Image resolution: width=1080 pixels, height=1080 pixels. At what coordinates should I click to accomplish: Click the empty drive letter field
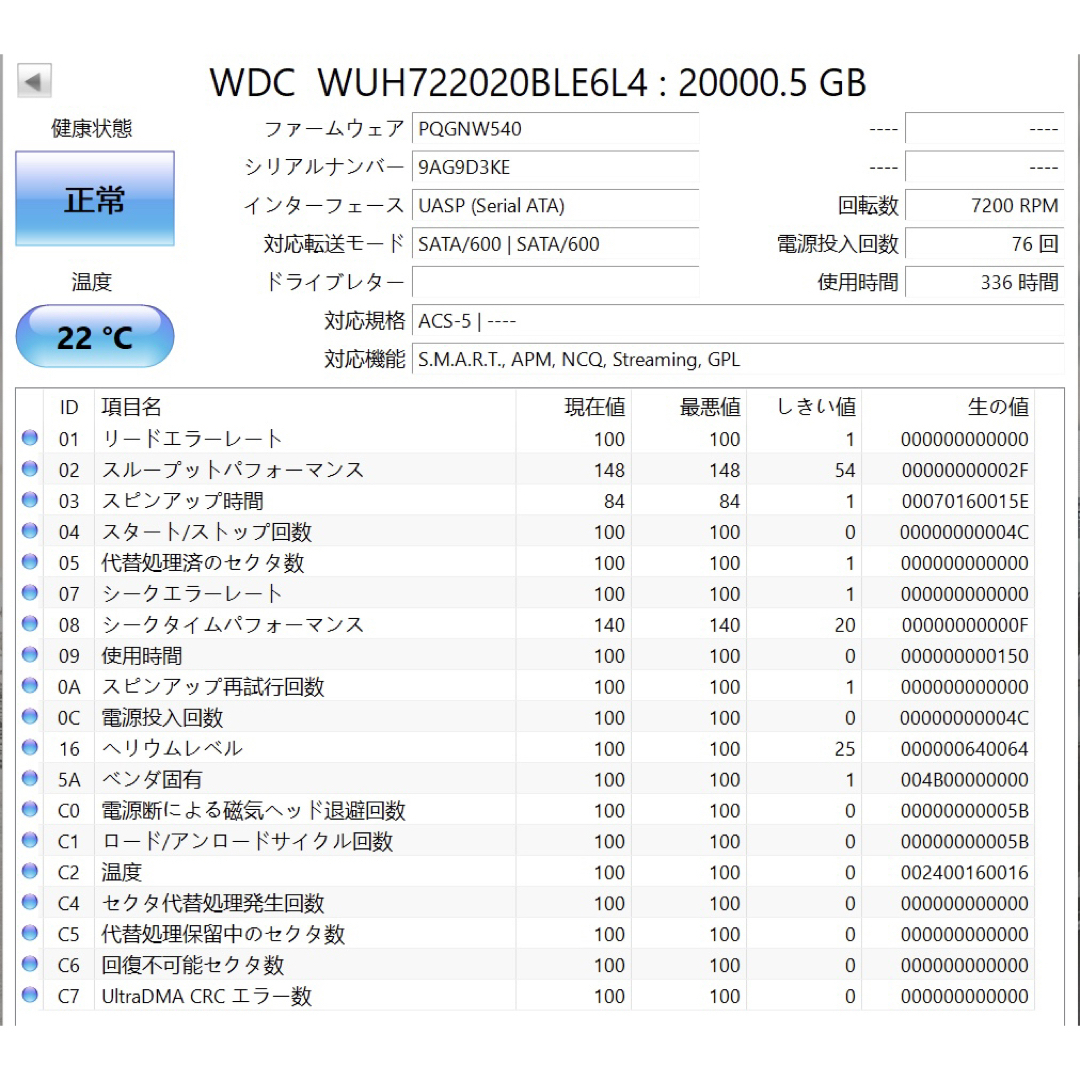pos(555,282)
